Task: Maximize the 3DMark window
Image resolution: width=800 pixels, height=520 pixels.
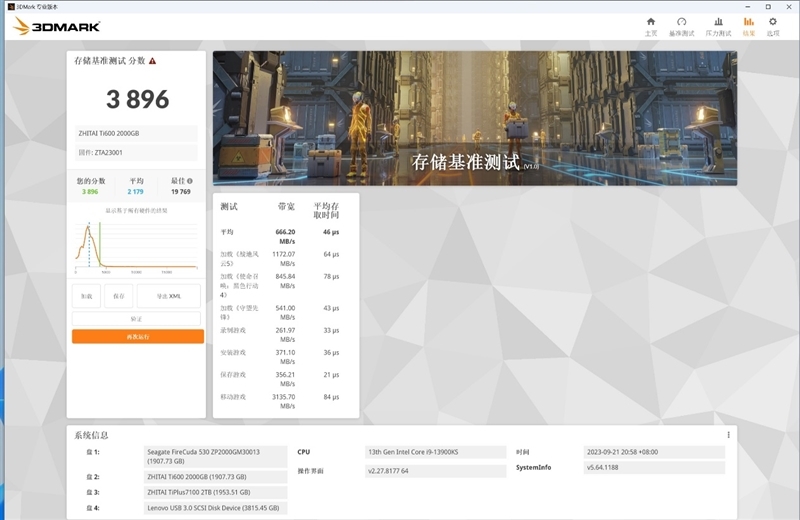Action: pyautogui.click(x=768, y=7)
